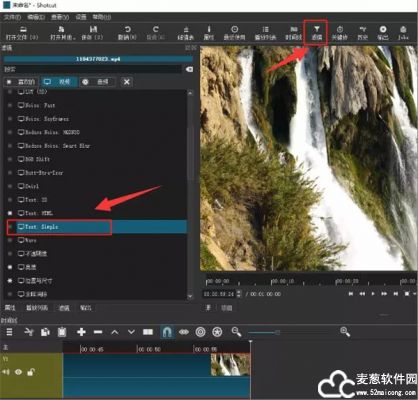Open the first menu in the menu bar
The height and width of the screenshot is (400, 418).
tap(12, 17)
